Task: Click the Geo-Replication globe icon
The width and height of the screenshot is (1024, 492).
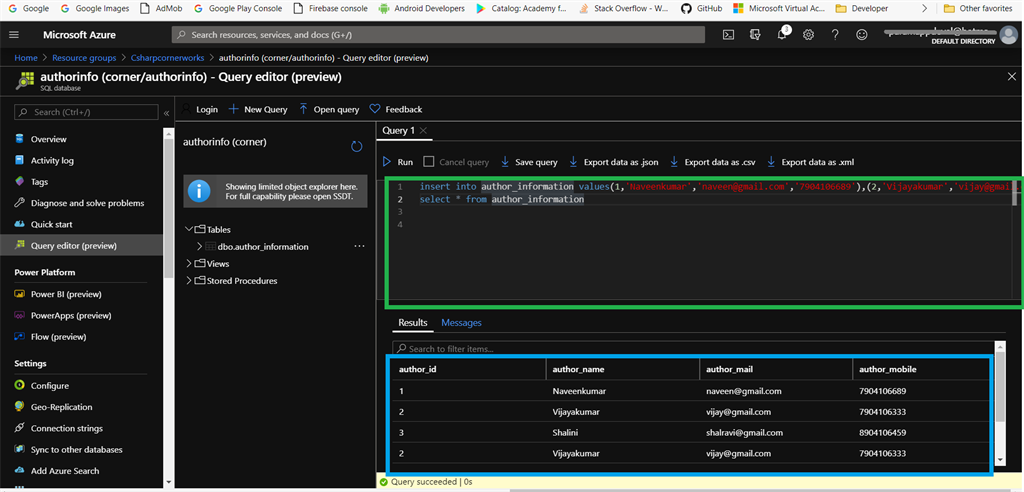Action: click(x=20, y=407)
